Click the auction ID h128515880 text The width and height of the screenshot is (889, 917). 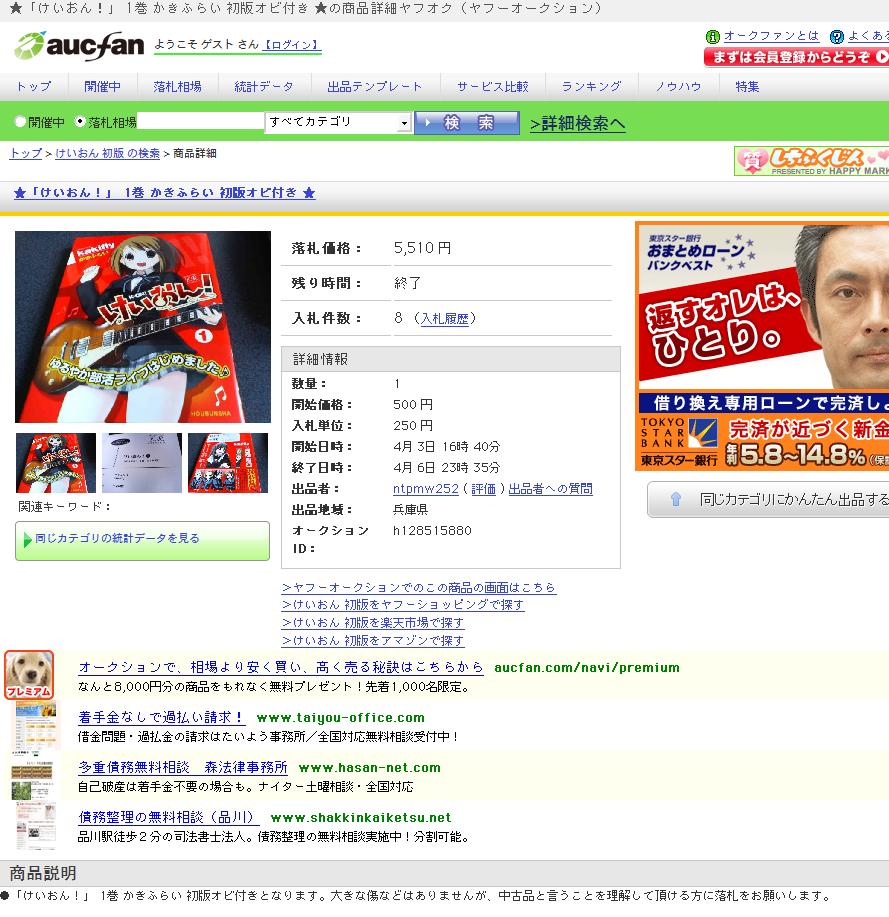(432, 530)
